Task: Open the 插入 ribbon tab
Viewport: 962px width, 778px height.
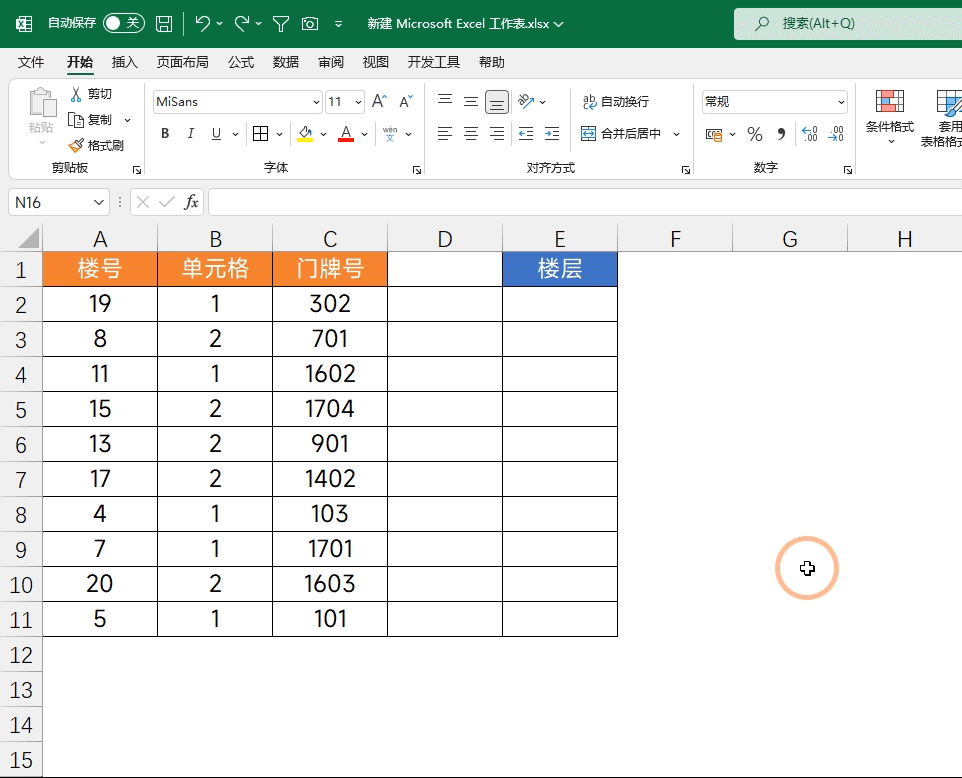Action: pos(125,62)
